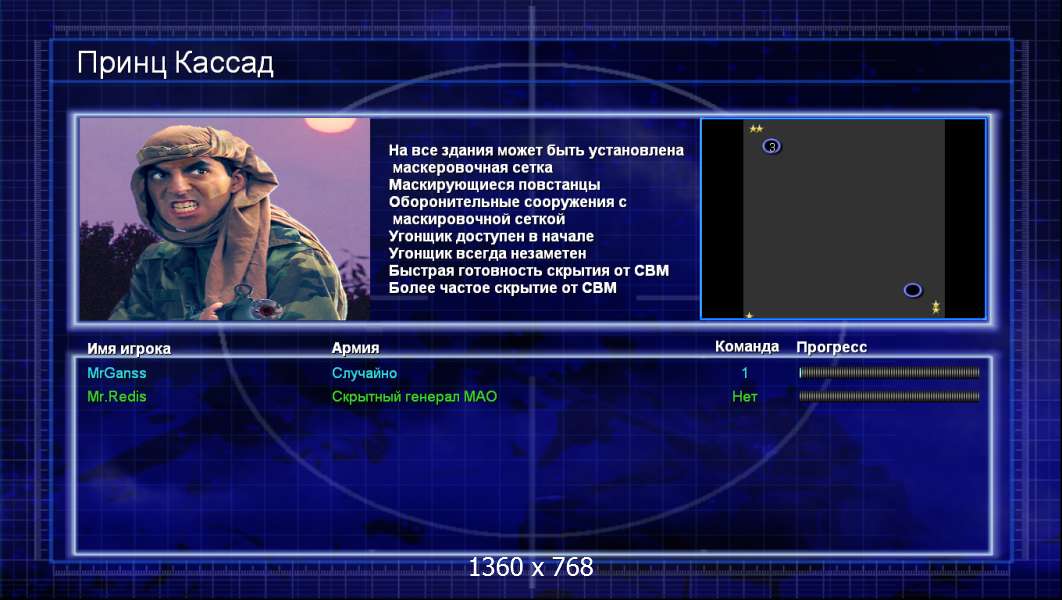This screenshot has height=600, width=1062.
Task: Click start position marker 3 on minimap
Action: coord(771,146)
